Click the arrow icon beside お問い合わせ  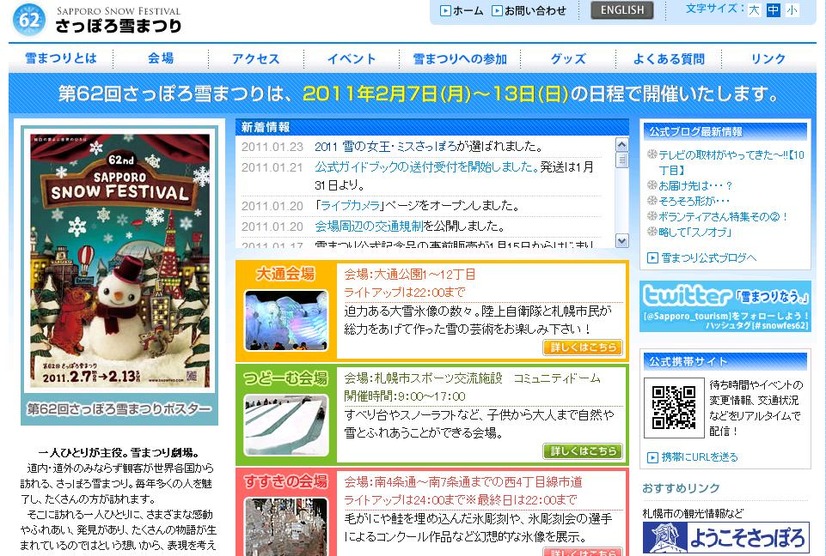(x=497, y=11)
